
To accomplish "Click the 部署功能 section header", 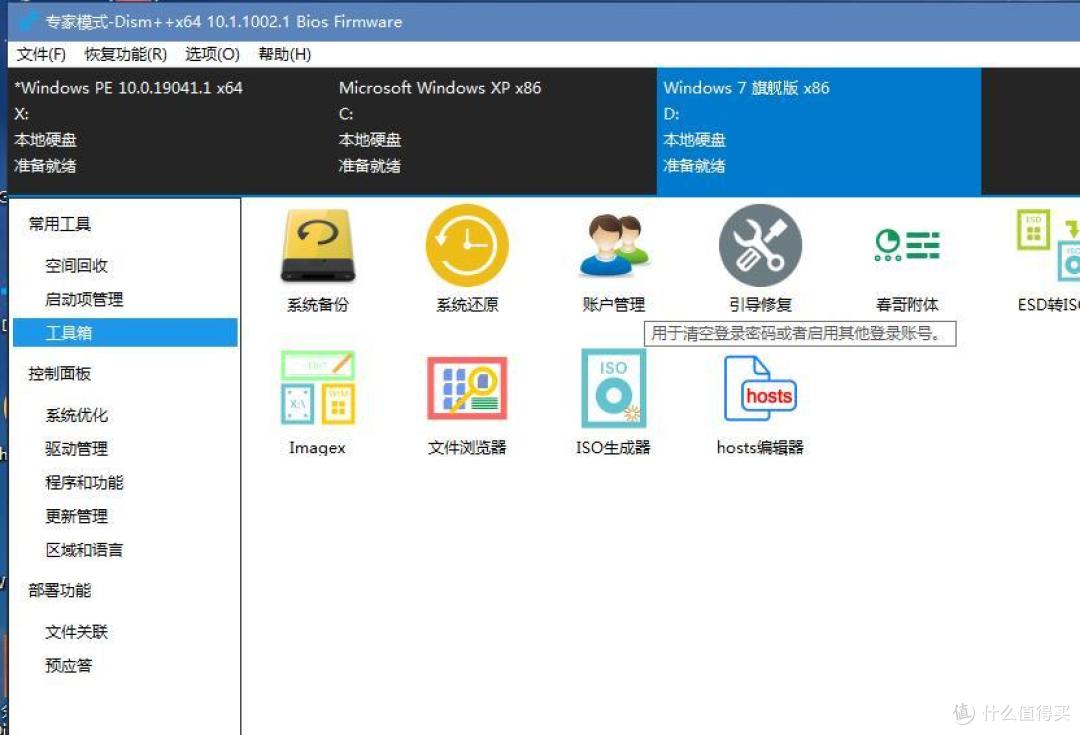I will click(x=59, y=590).
